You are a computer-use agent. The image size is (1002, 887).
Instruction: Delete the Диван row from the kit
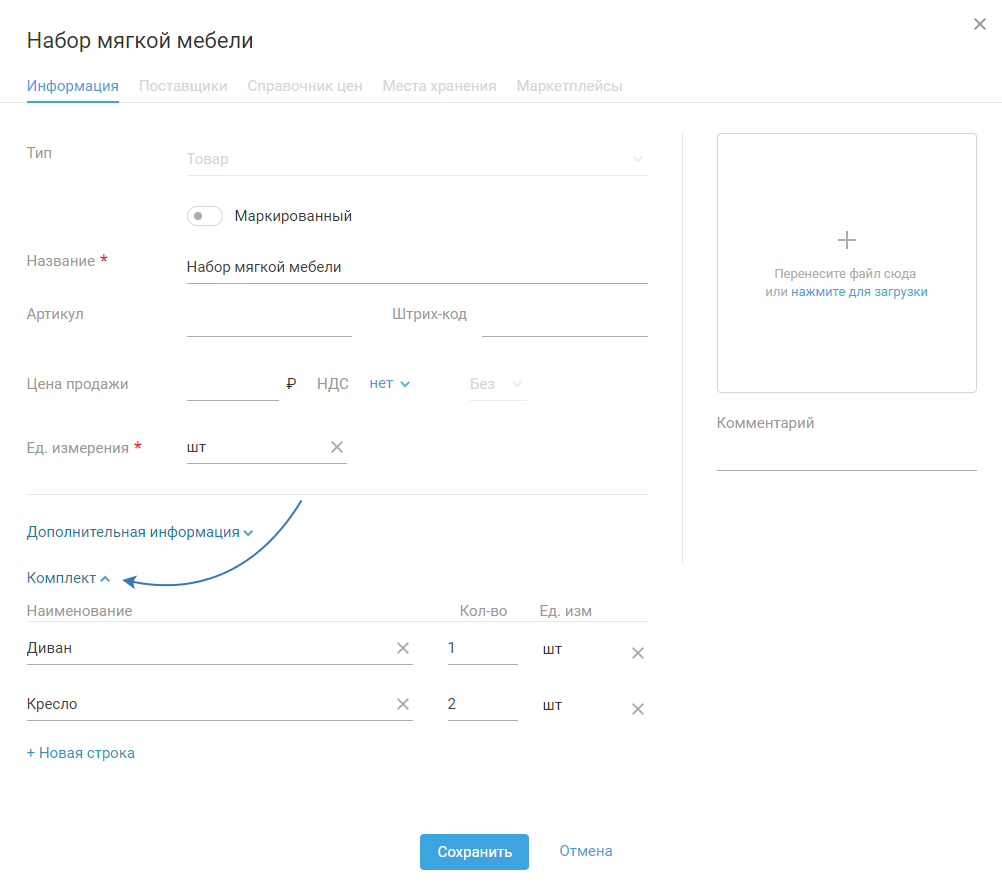(638, 653)
